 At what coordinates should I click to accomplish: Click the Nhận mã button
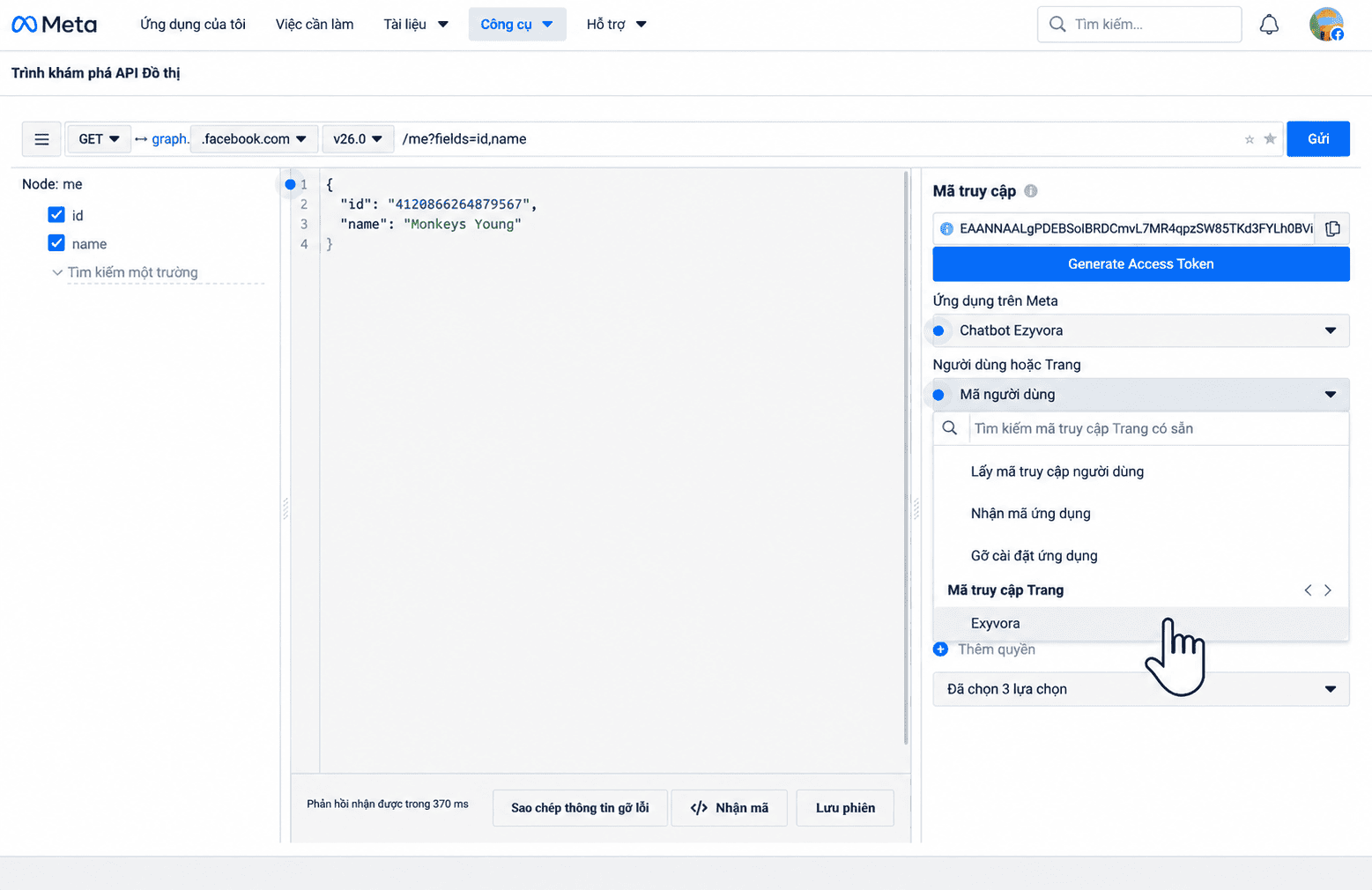point(730,808)
